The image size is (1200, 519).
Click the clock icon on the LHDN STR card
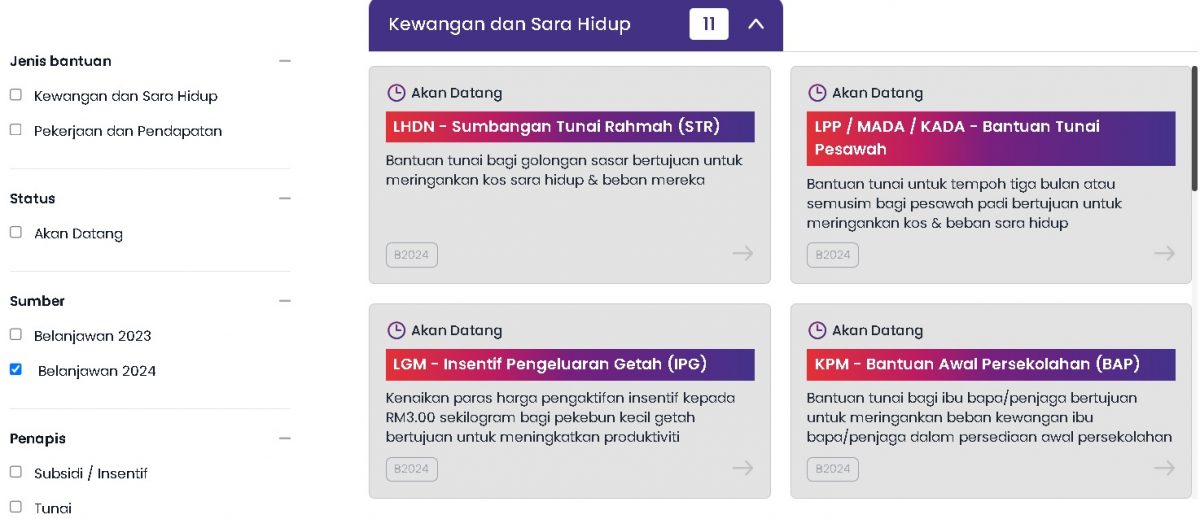click(x=397, y=93)
